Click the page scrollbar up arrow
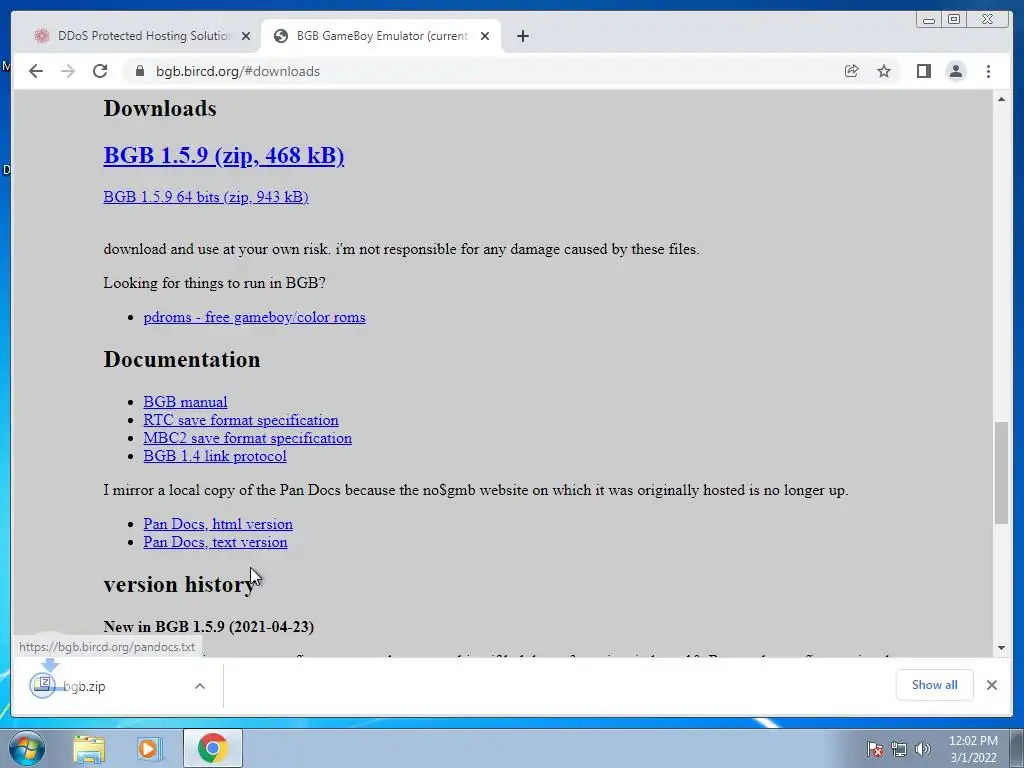This screenshot has width=1024, height=768. [1001, 99]
